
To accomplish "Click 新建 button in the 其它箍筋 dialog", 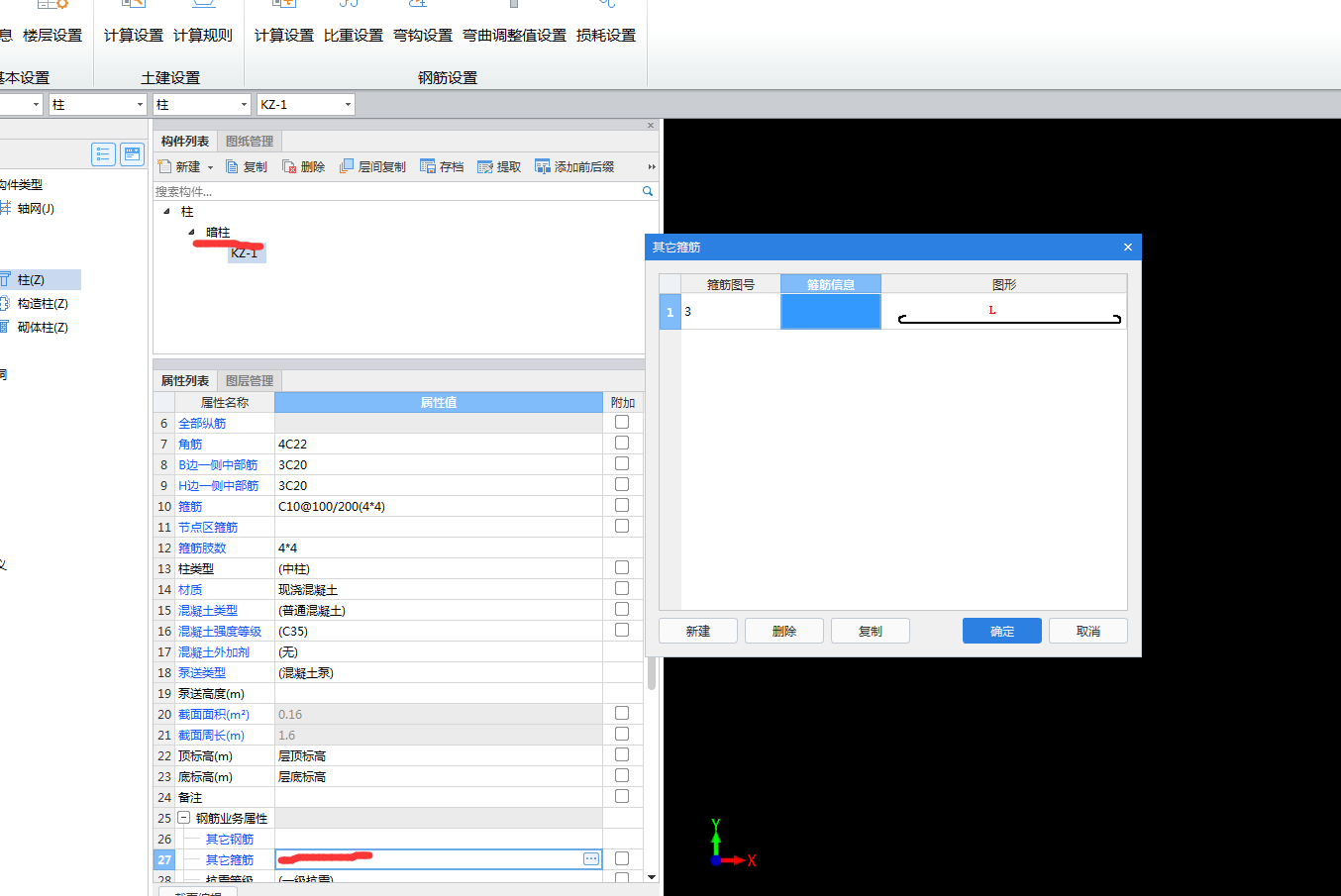I will (698, 631).
